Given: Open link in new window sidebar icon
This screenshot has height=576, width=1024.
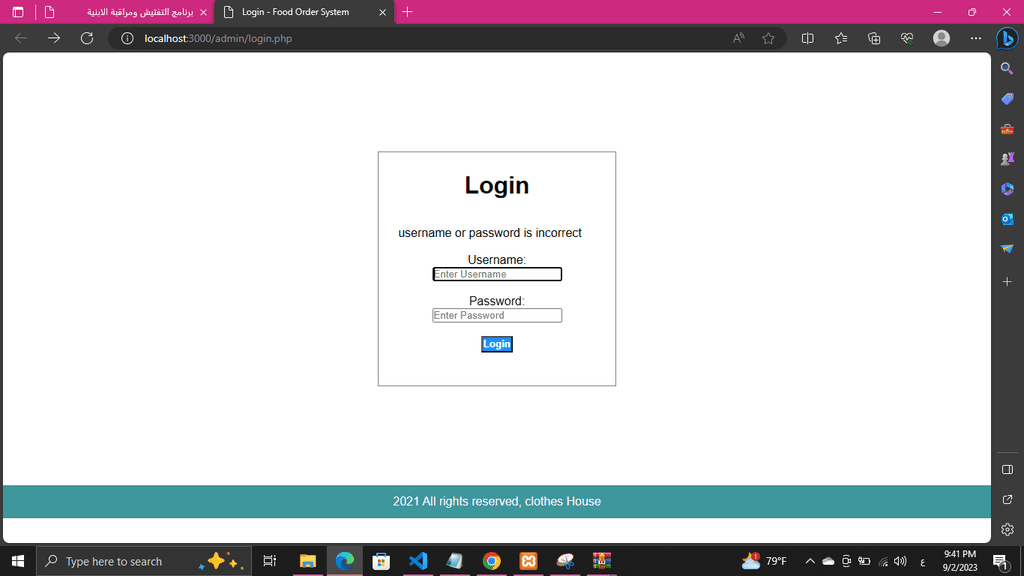Looking at the screenshot, I should pyautogui.click(x=1008, y=500).
